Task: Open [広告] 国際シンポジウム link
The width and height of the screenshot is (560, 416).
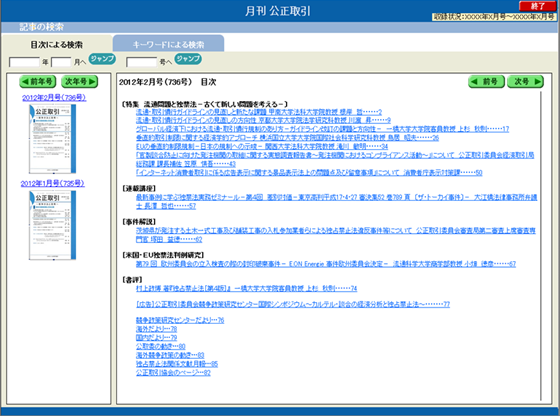Action: click(x=293, y=304)
